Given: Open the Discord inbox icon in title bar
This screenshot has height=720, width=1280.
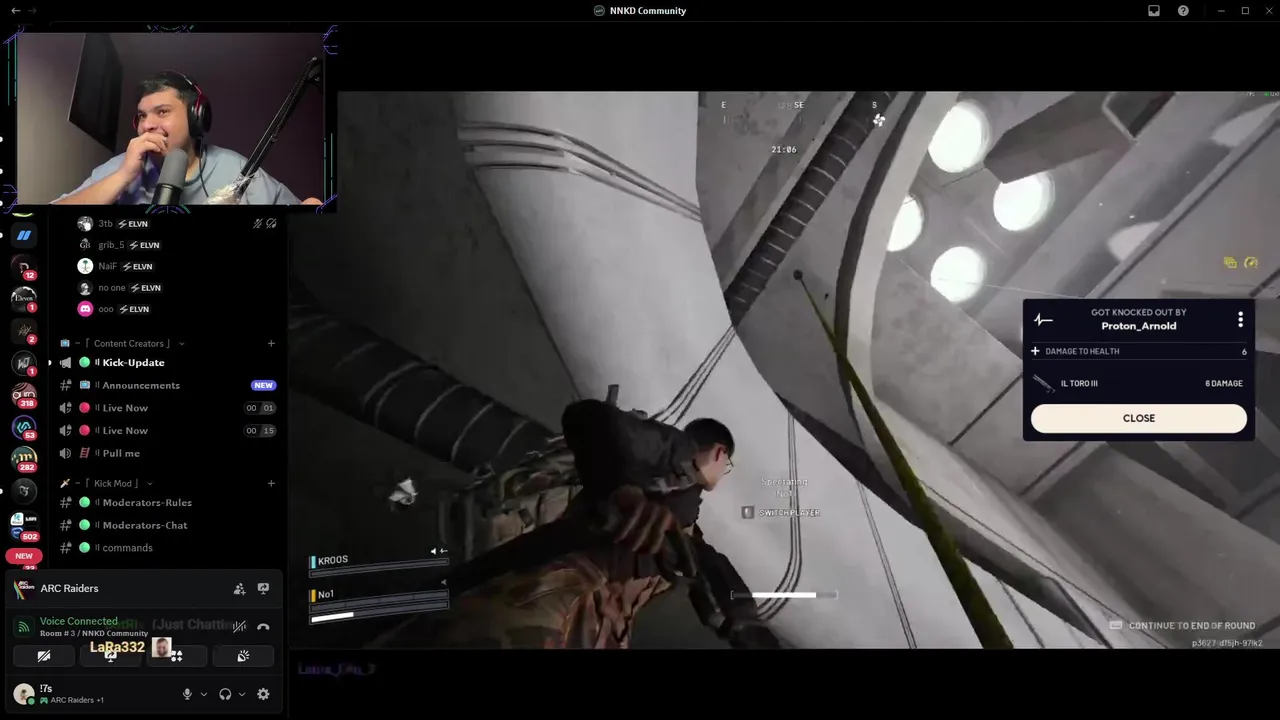Looking at the screenshot, I should 1154,11.
